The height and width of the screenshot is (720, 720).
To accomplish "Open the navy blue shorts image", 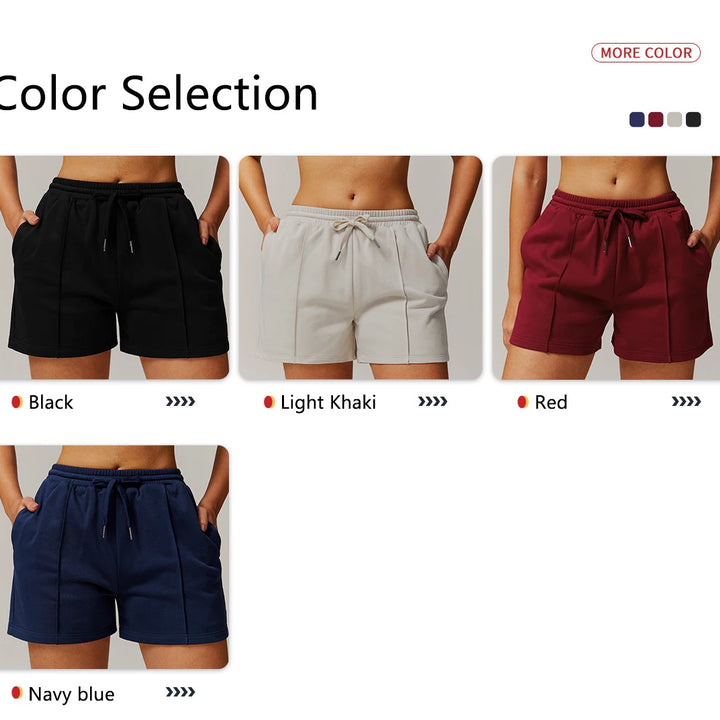I will tap(114, 557).
